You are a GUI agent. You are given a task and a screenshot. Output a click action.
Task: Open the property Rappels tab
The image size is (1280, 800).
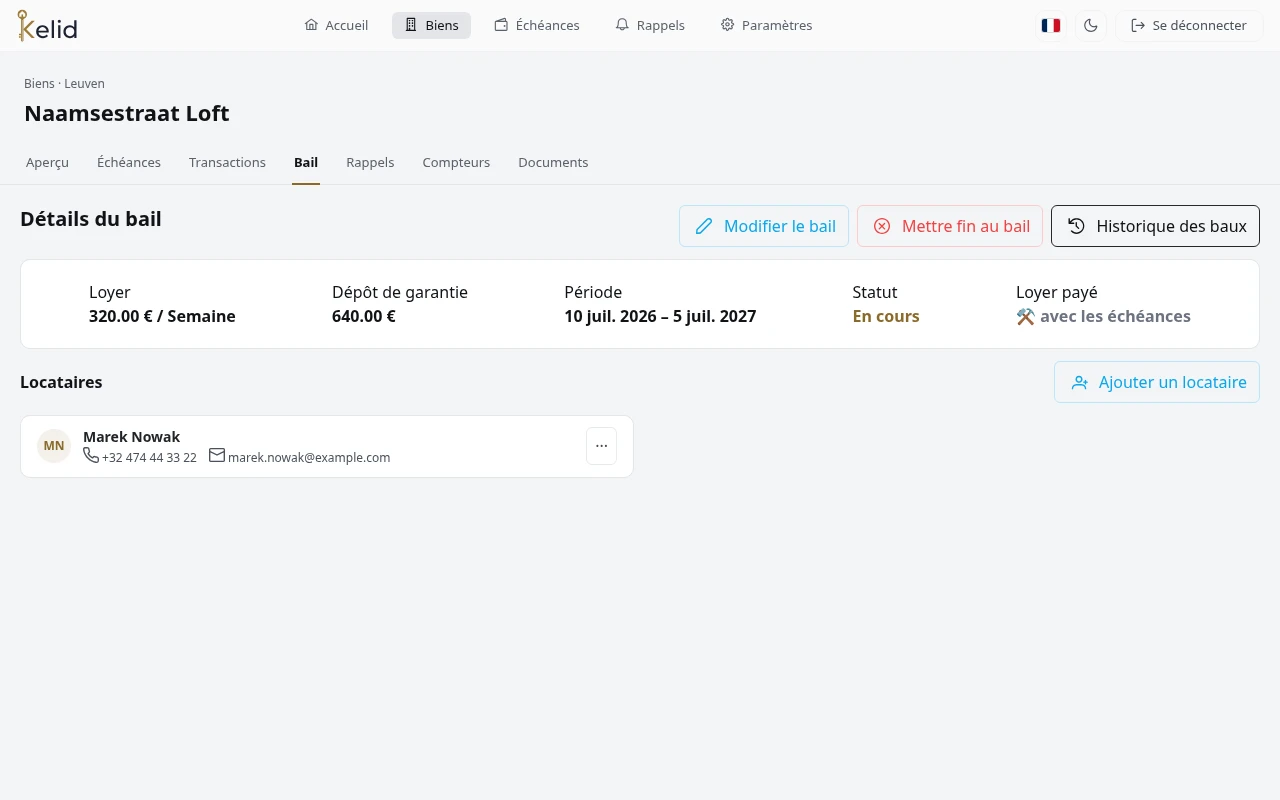[x=370, y=162]
